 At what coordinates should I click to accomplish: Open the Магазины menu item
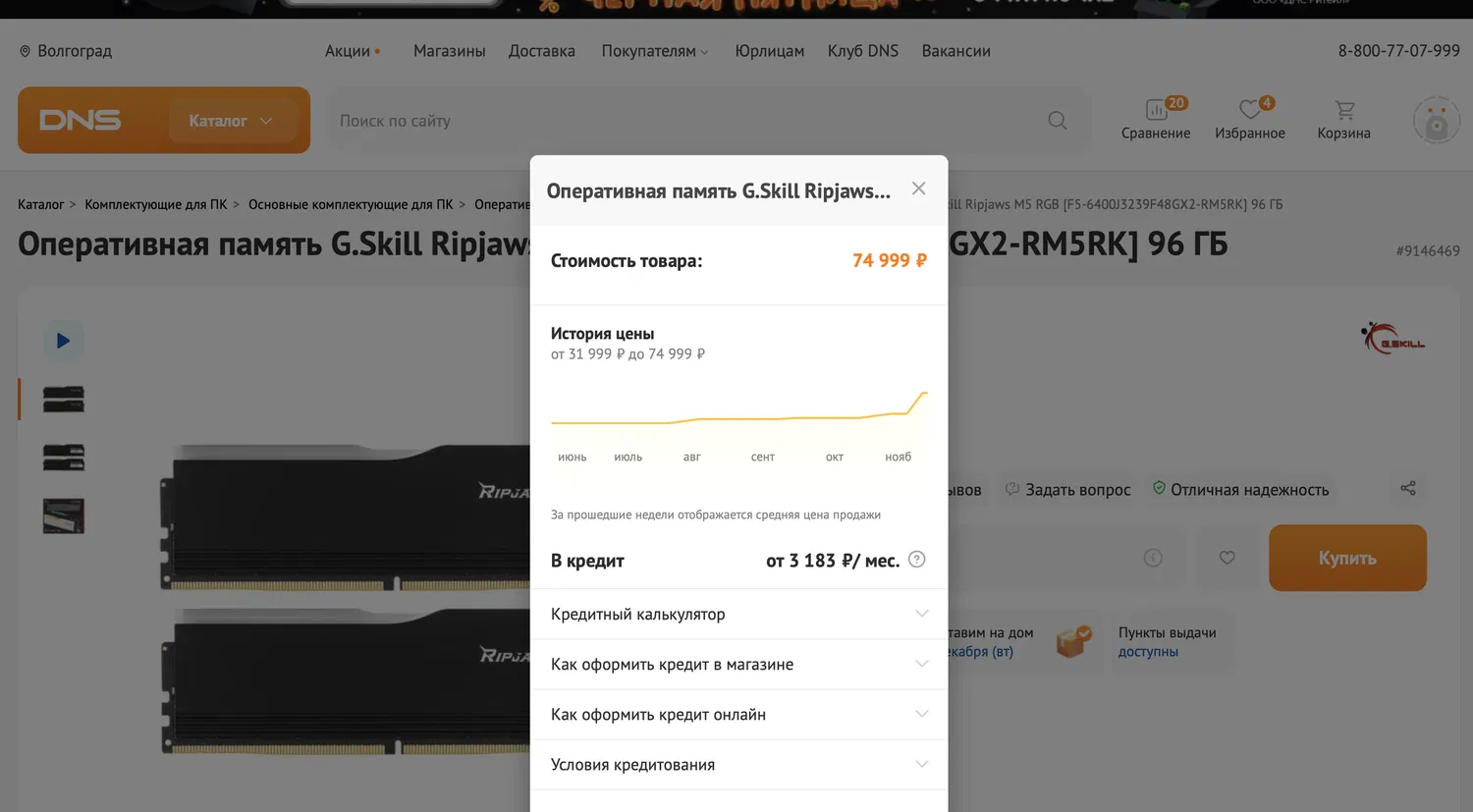(450, 51)
